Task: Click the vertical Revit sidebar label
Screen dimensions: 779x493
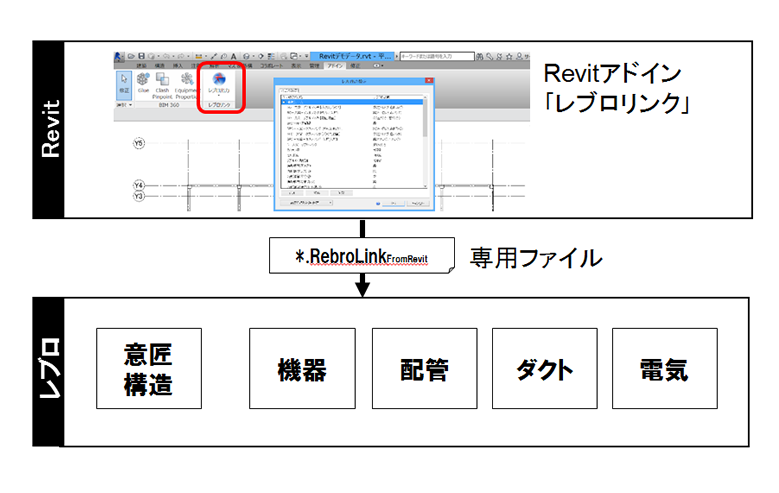Action: (50, 129)
